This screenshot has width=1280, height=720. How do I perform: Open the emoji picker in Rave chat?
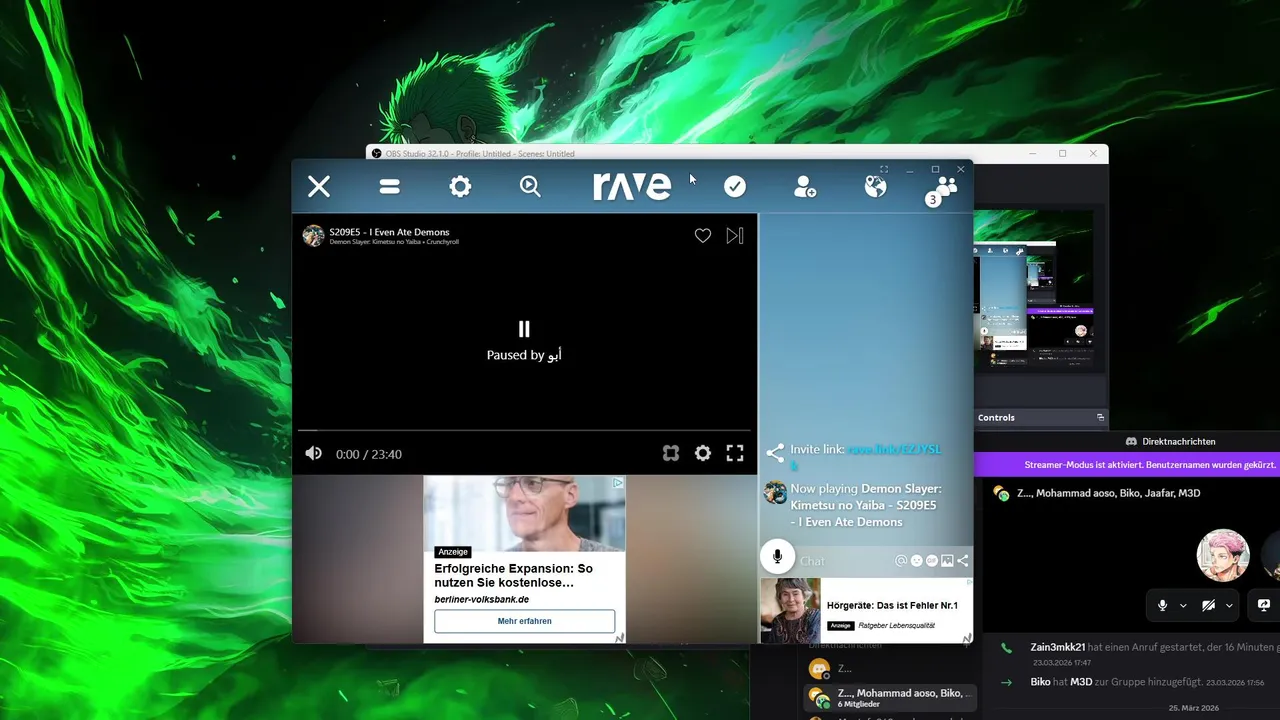pyautogui.click(x=916, y=561)
